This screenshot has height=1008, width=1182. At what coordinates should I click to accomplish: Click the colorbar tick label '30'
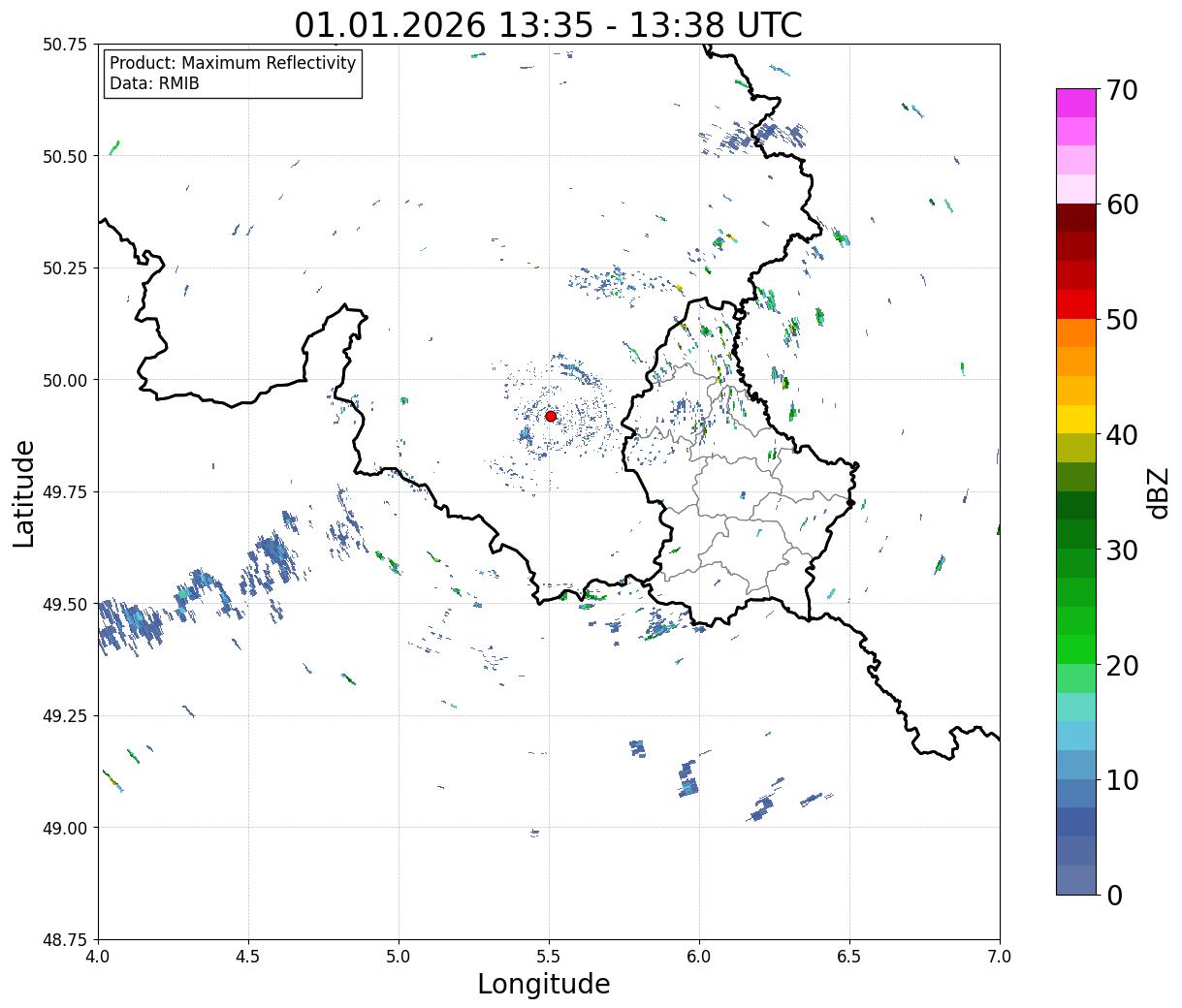point(1121,550)
